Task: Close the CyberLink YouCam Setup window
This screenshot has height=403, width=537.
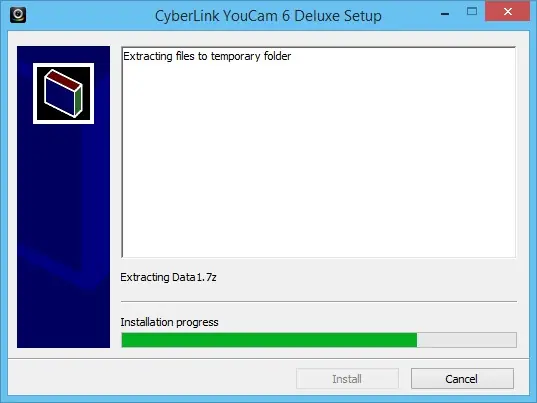Action: point(508,12)
